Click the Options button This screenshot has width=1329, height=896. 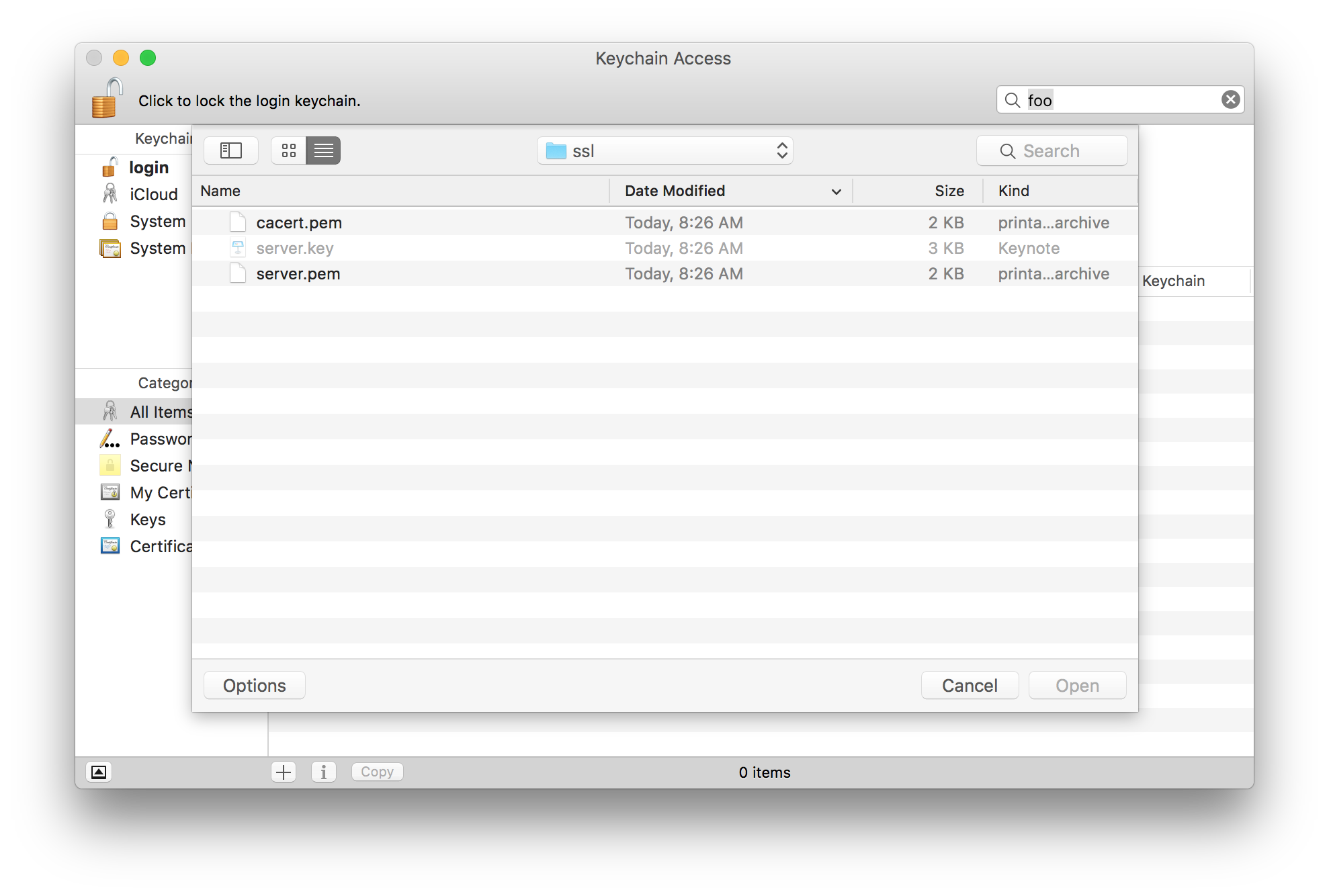(254, 686)
